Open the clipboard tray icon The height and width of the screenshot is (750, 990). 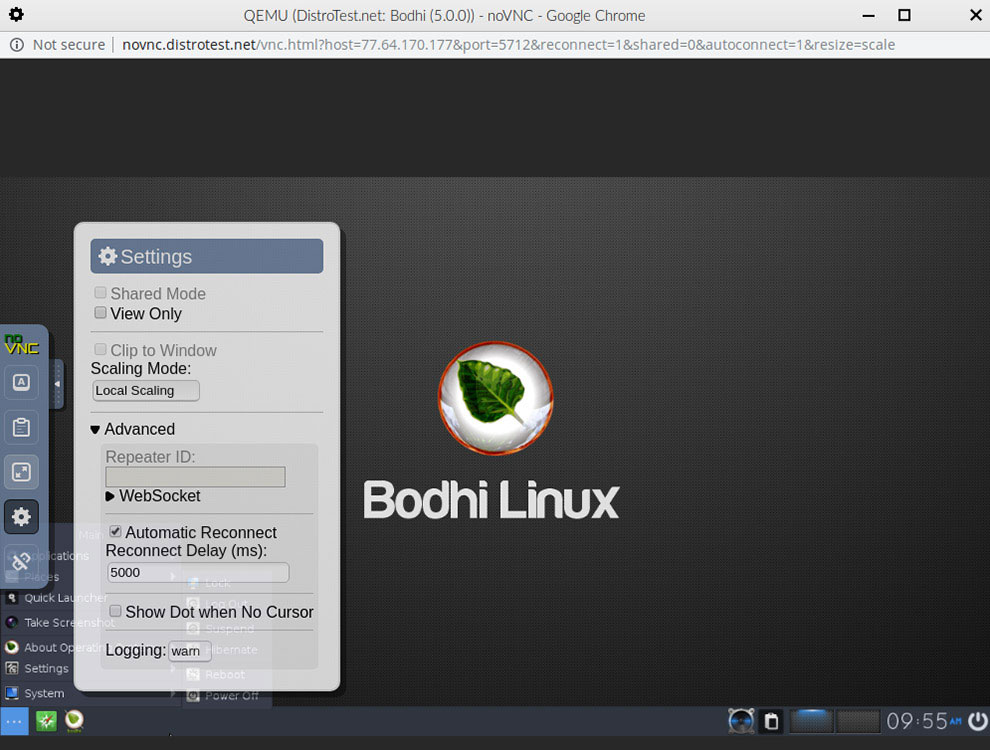(772, 721)
